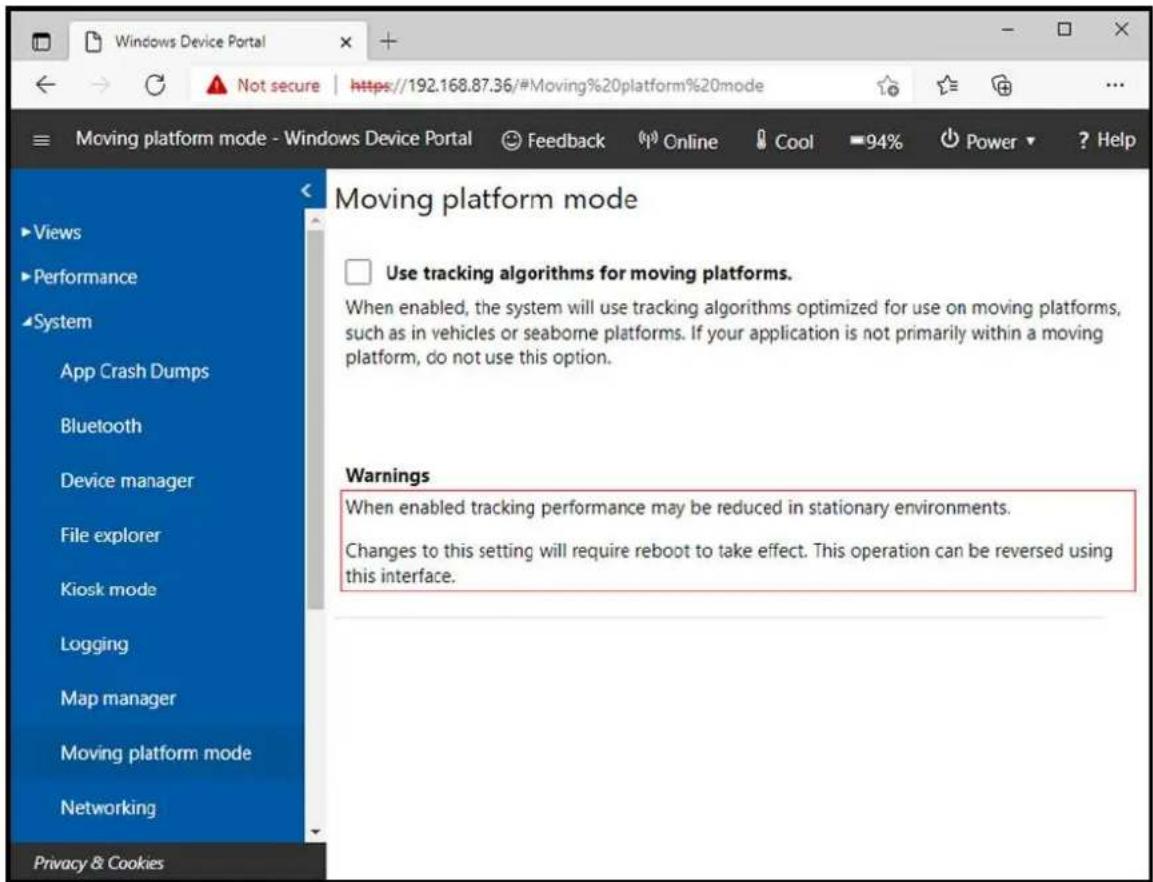
Task: Close the Windows Device Portal tab
Action: pyautogui.click(x=346, y=43)
